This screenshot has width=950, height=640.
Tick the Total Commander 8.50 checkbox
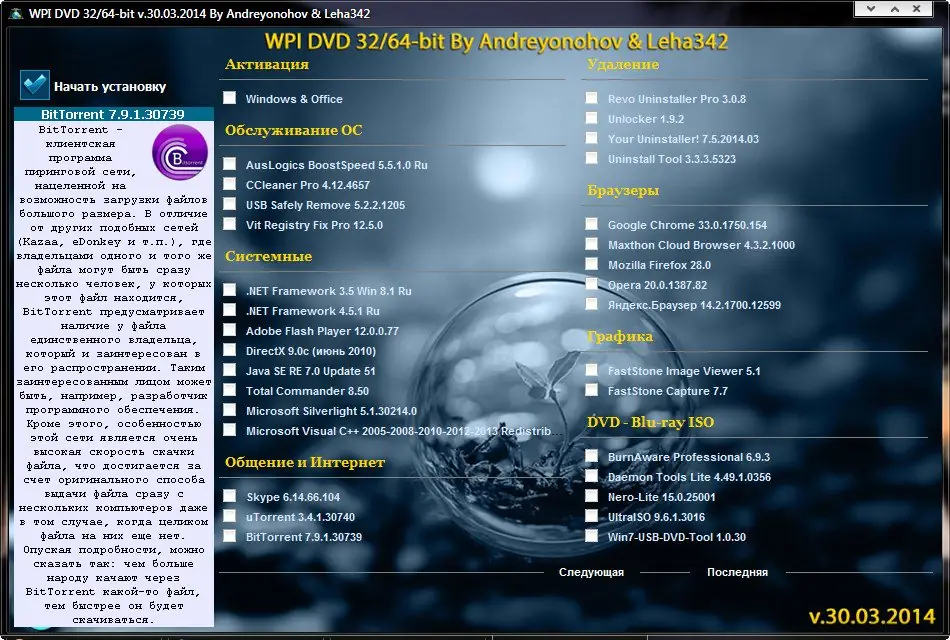tap(230, 390)
